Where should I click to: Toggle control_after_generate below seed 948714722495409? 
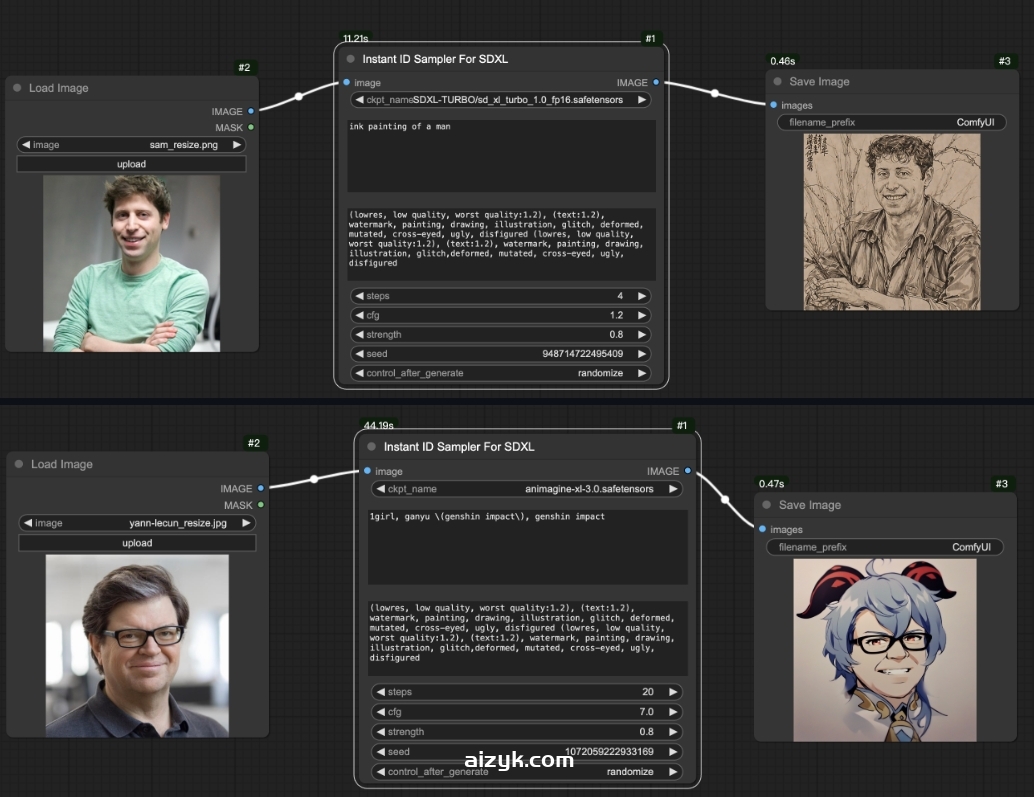pyautogui.click(x=500, y=373)
